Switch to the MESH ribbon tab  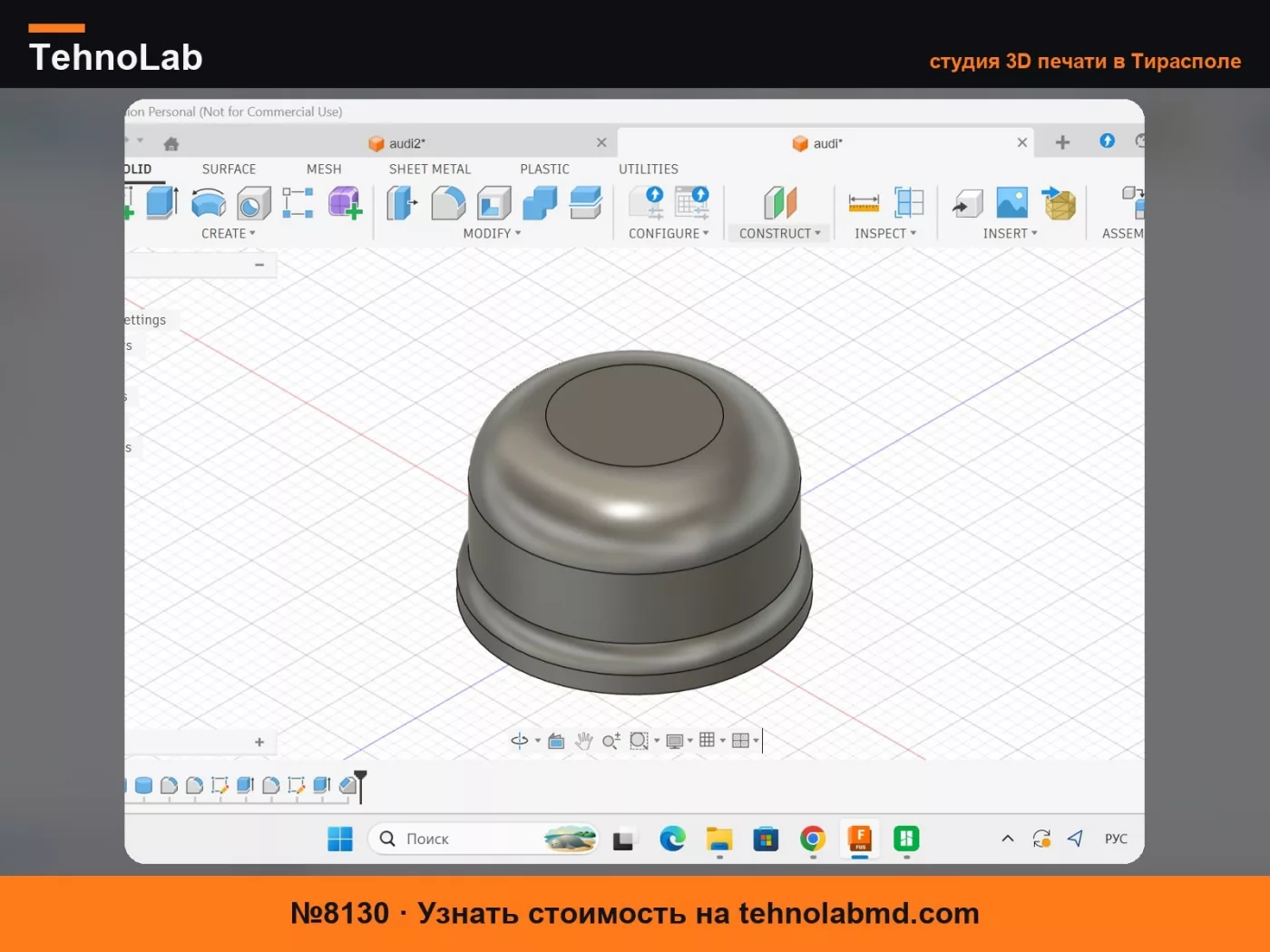[x=324, y=169]
